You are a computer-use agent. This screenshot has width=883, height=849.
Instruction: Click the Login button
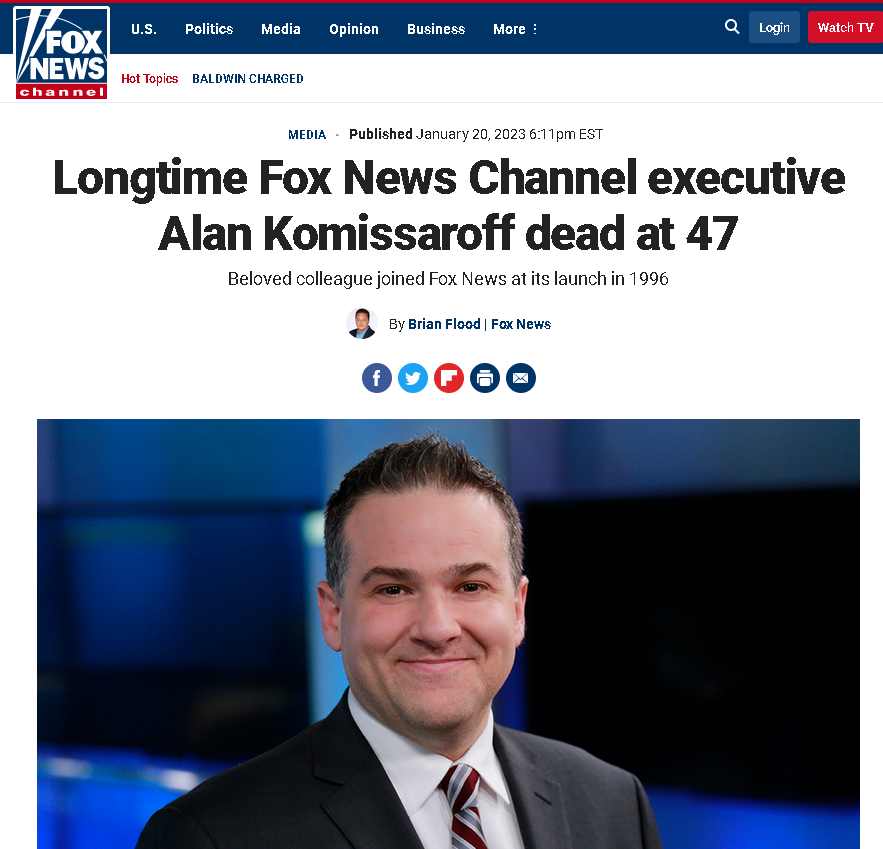click(x=774, y=27)
